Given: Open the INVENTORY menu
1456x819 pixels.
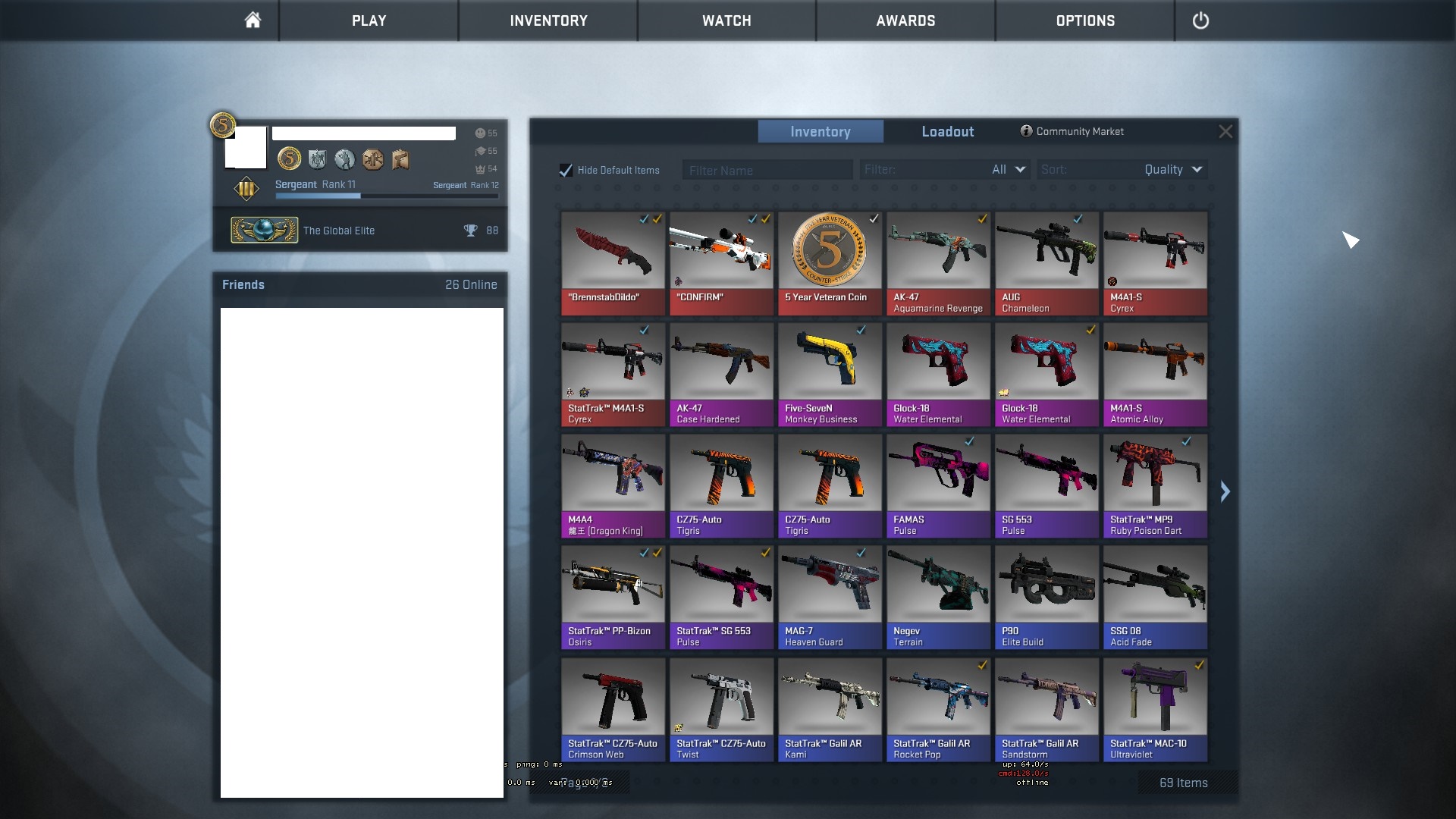Looking at the screenshot, I should coord(548,20).
